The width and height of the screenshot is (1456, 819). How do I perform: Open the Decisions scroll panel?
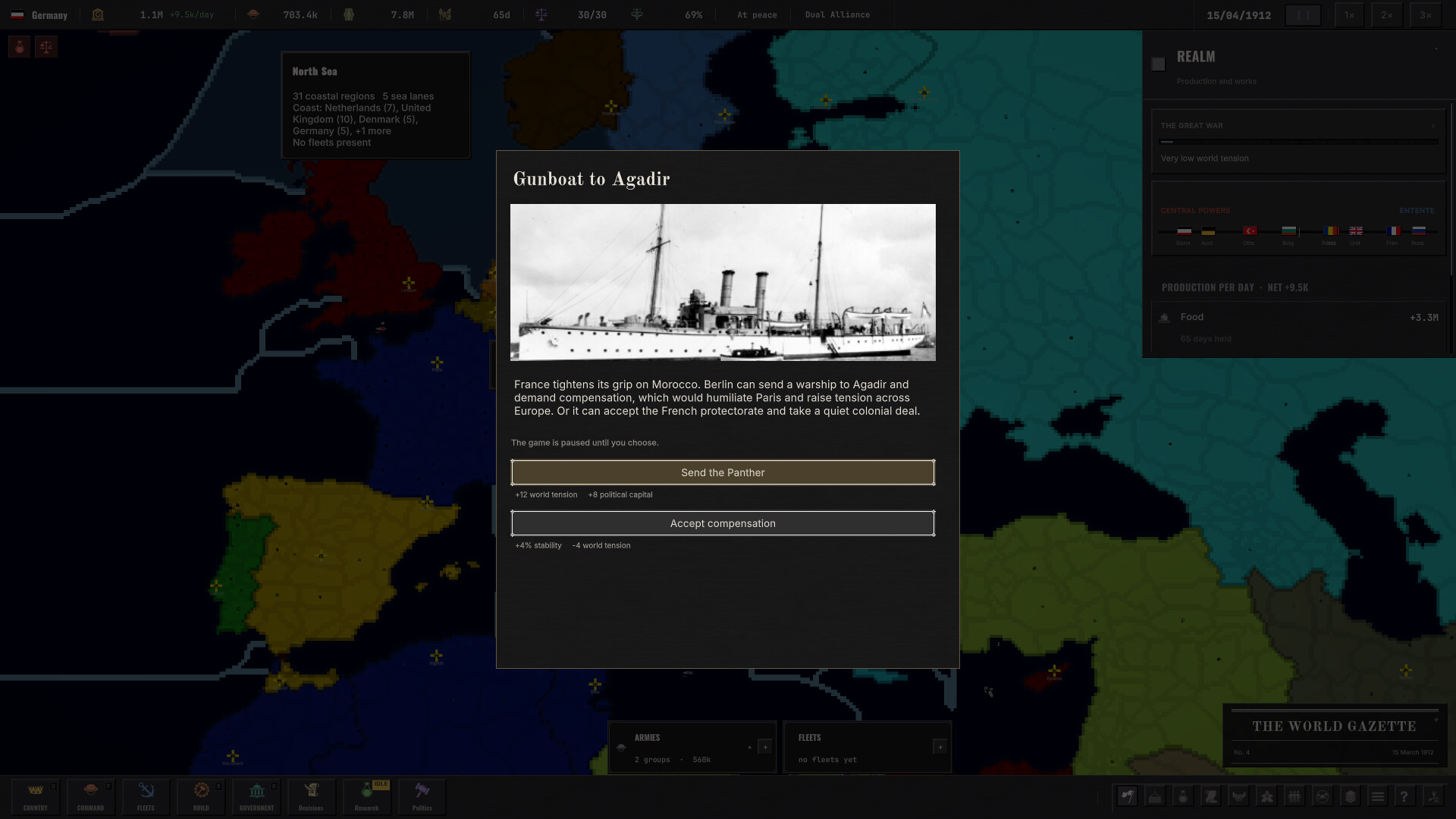tap(311, 797)
